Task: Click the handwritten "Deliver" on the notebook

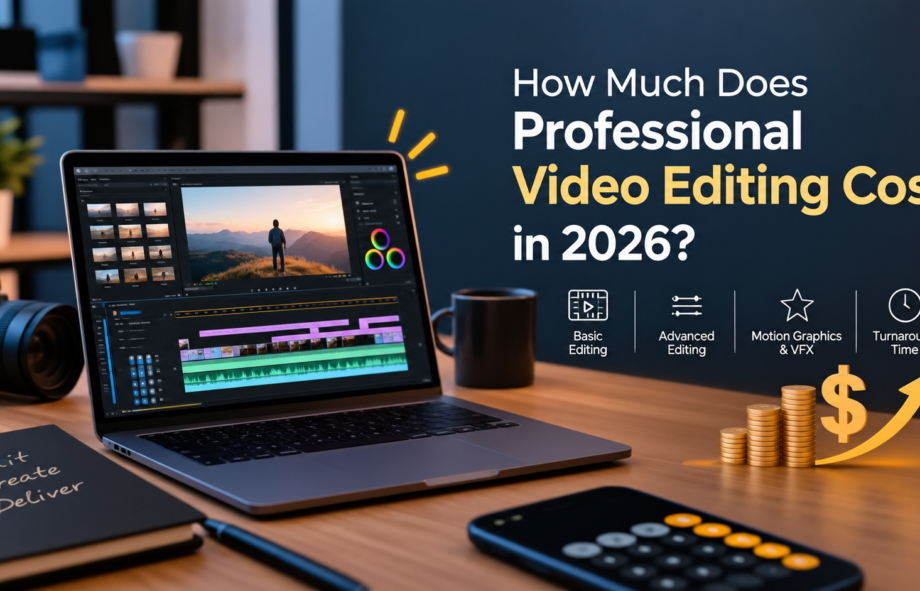Action: point(42,497)
